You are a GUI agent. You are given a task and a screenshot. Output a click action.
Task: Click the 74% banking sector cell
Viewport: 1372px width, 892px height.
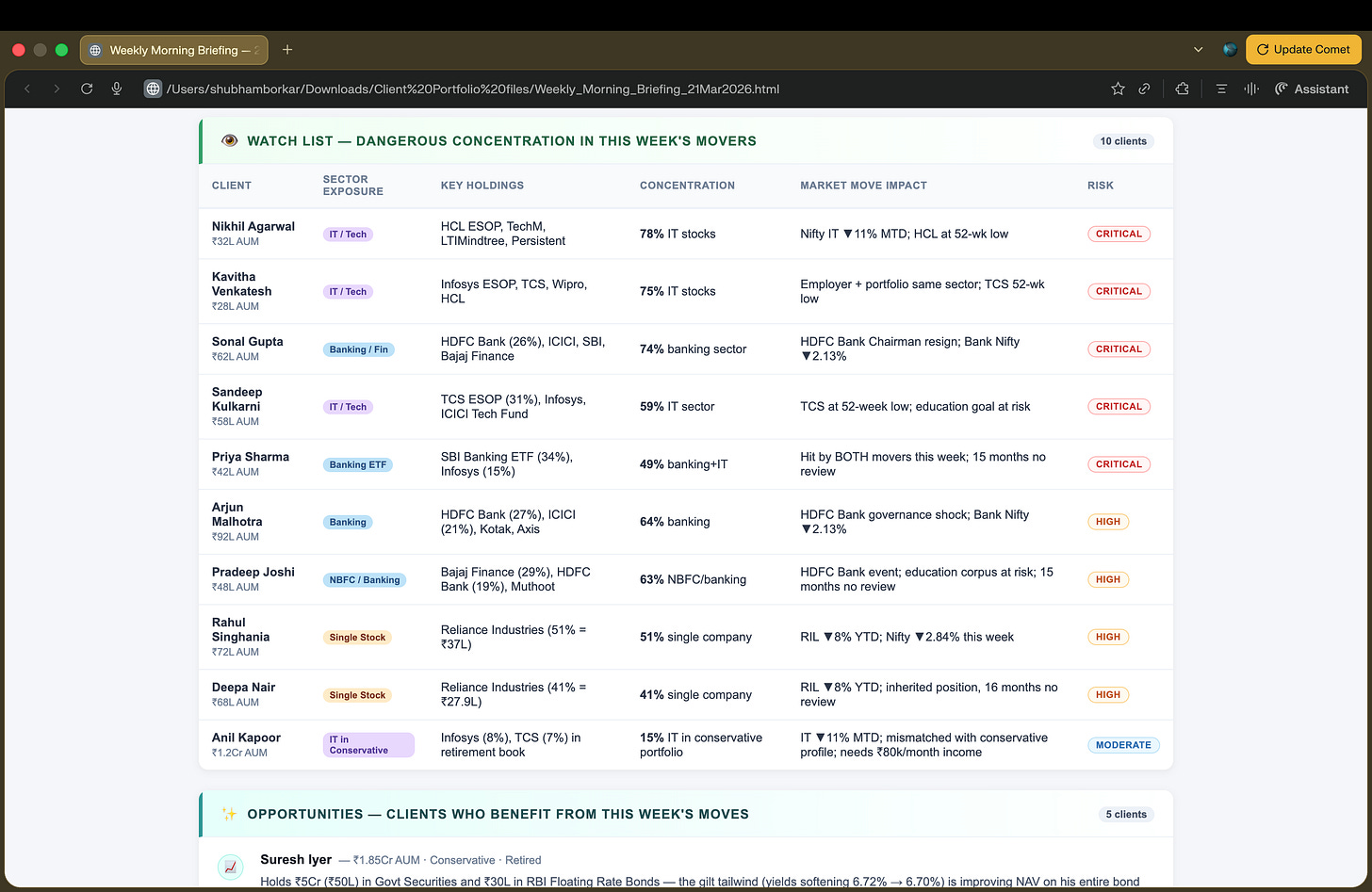pos(693,349)
